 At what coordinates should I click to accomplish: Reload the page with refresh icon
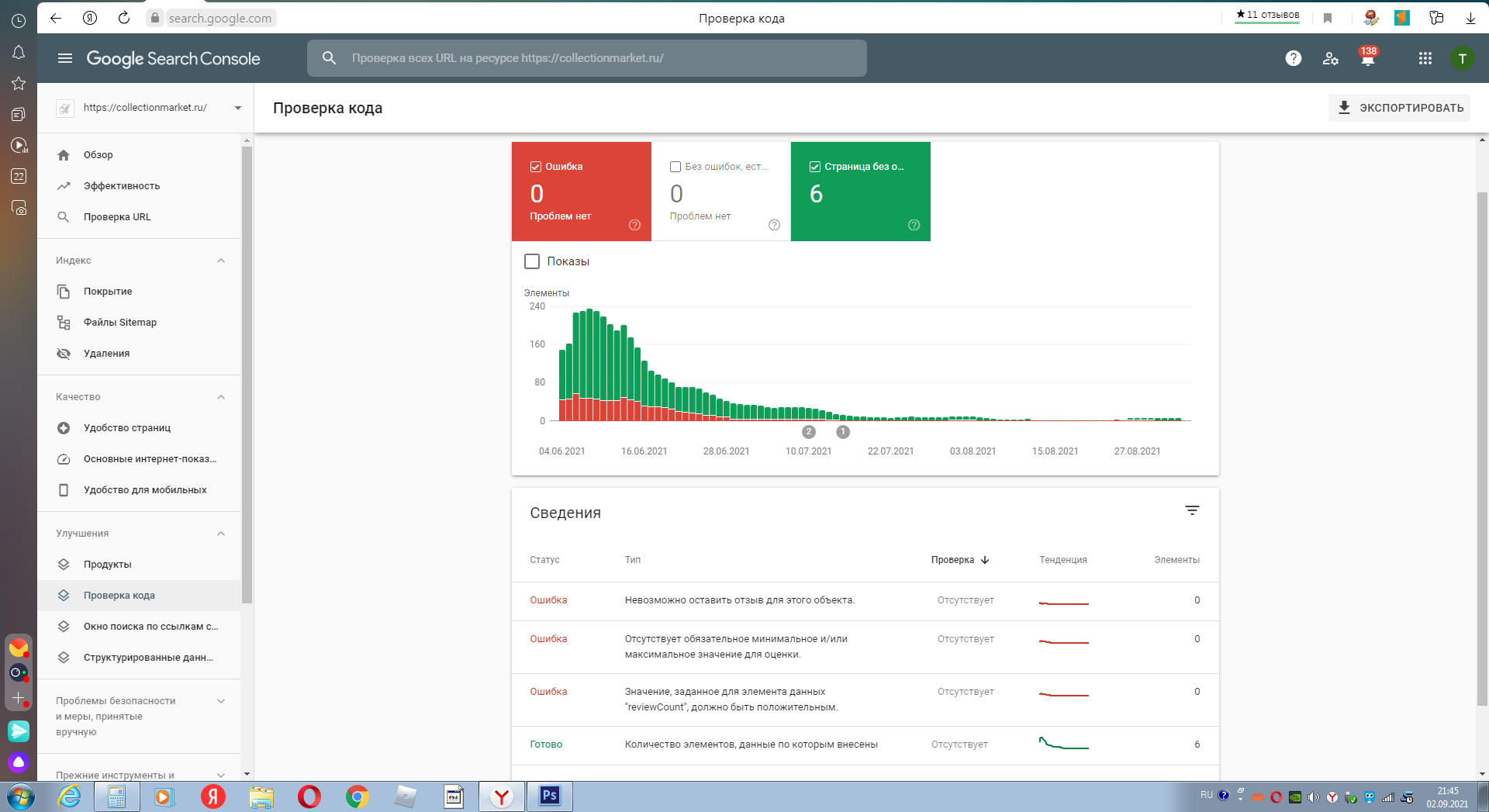[x=123, y=18]
